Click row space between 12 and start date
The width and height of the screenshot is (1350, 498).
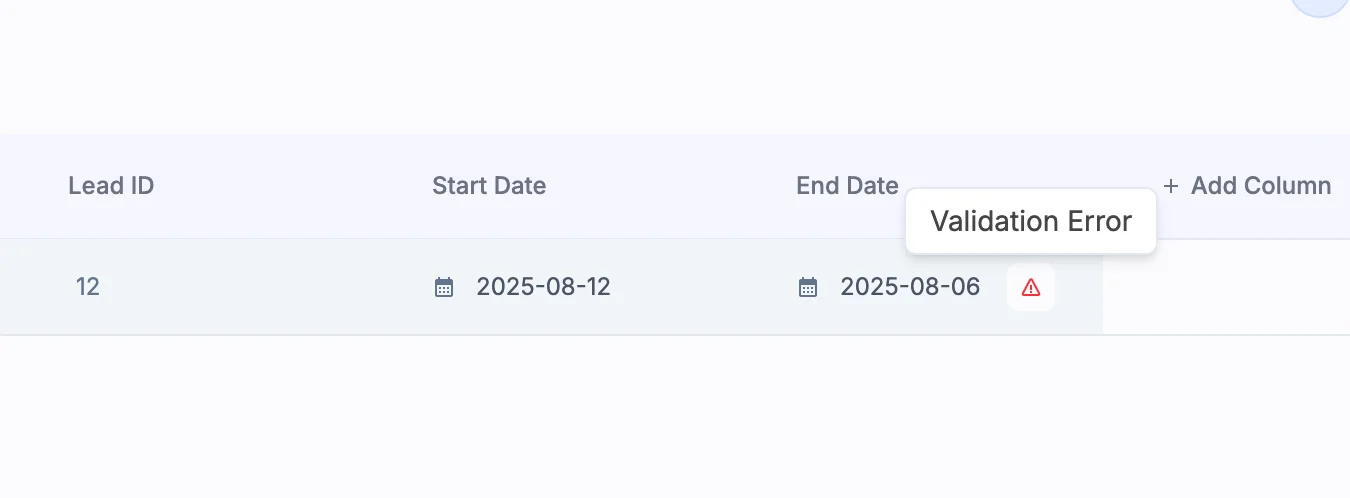tap(260, 288)
